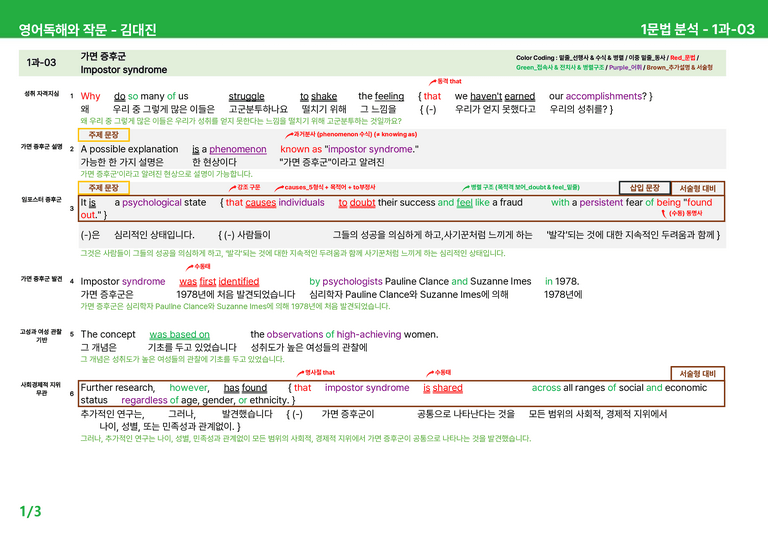Click the 서술형 대비 label above sentence 6
Image resolution: width=768 pixels, height=543 pixels.
pos(697,374)
